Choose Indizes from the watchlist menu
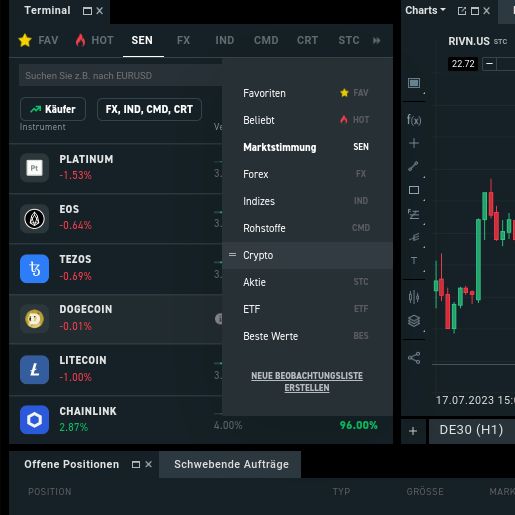Screen dimensions: 515x515 tap(307, 201)
